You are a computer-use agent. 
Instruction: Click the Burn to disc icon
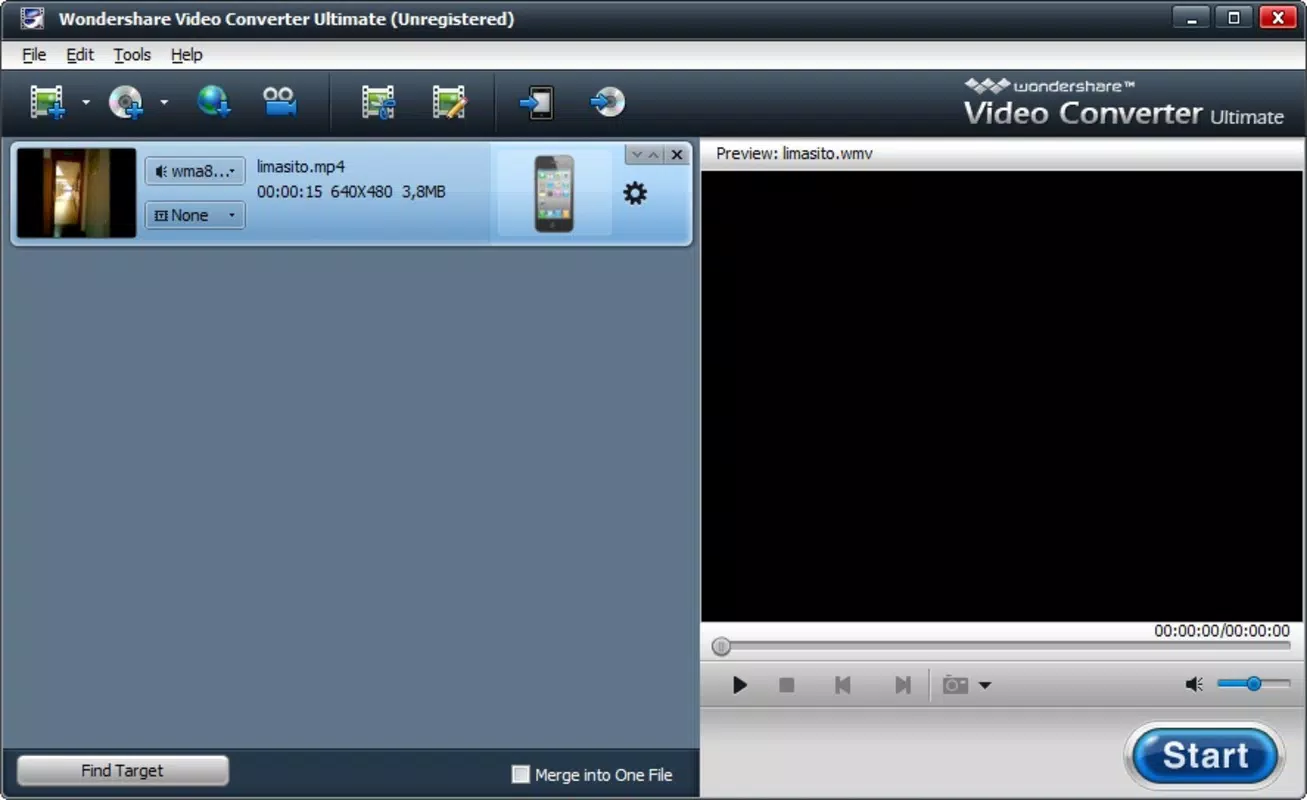click(x=608, y=102)
